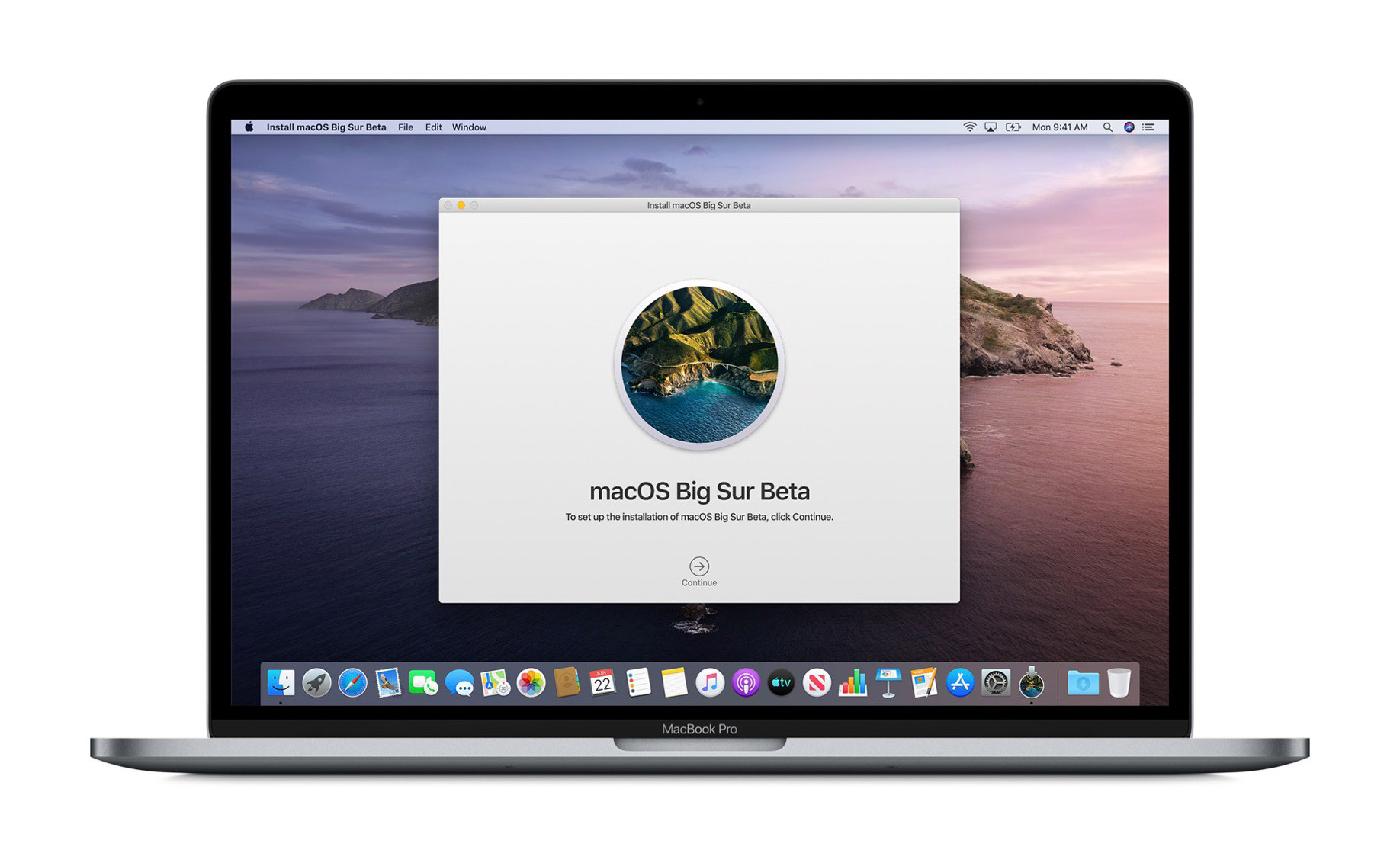The width and height of the screenshot is (1400, 866).
Task: Open the Contacts book icon
Action: tap(567, 682)
